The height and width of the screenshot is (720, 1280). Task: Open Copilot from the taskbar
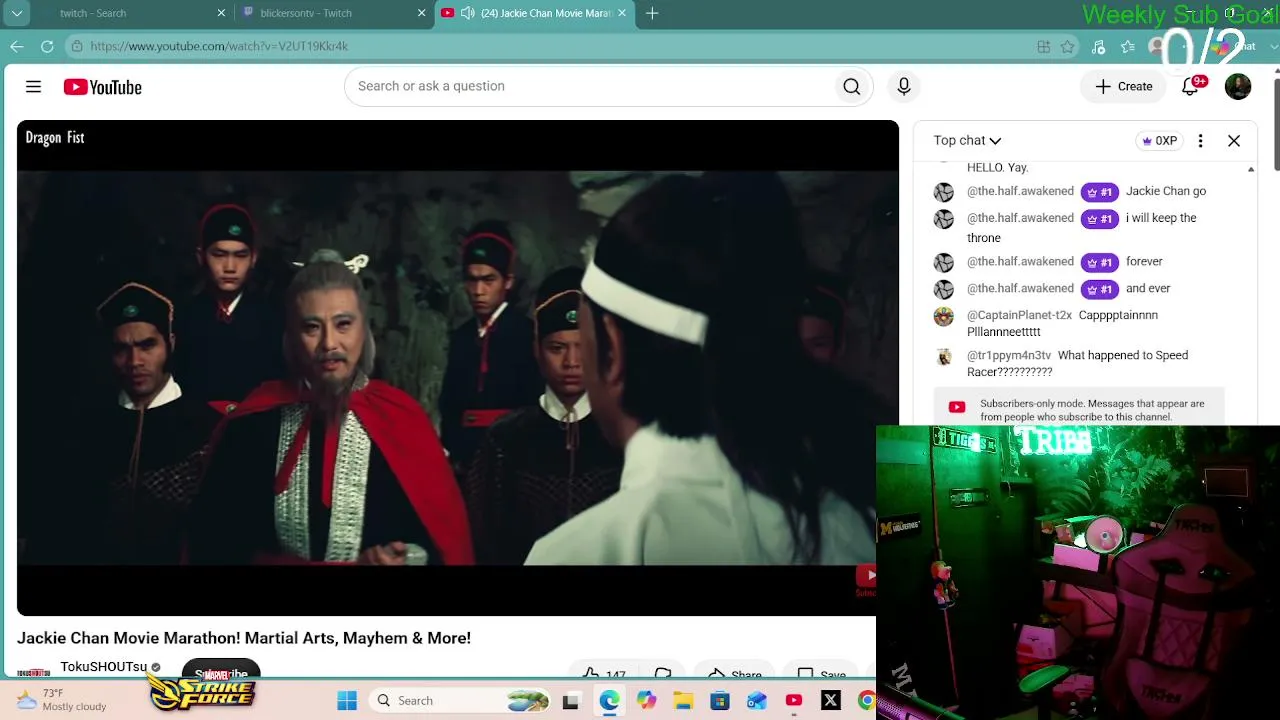(646, 701)
